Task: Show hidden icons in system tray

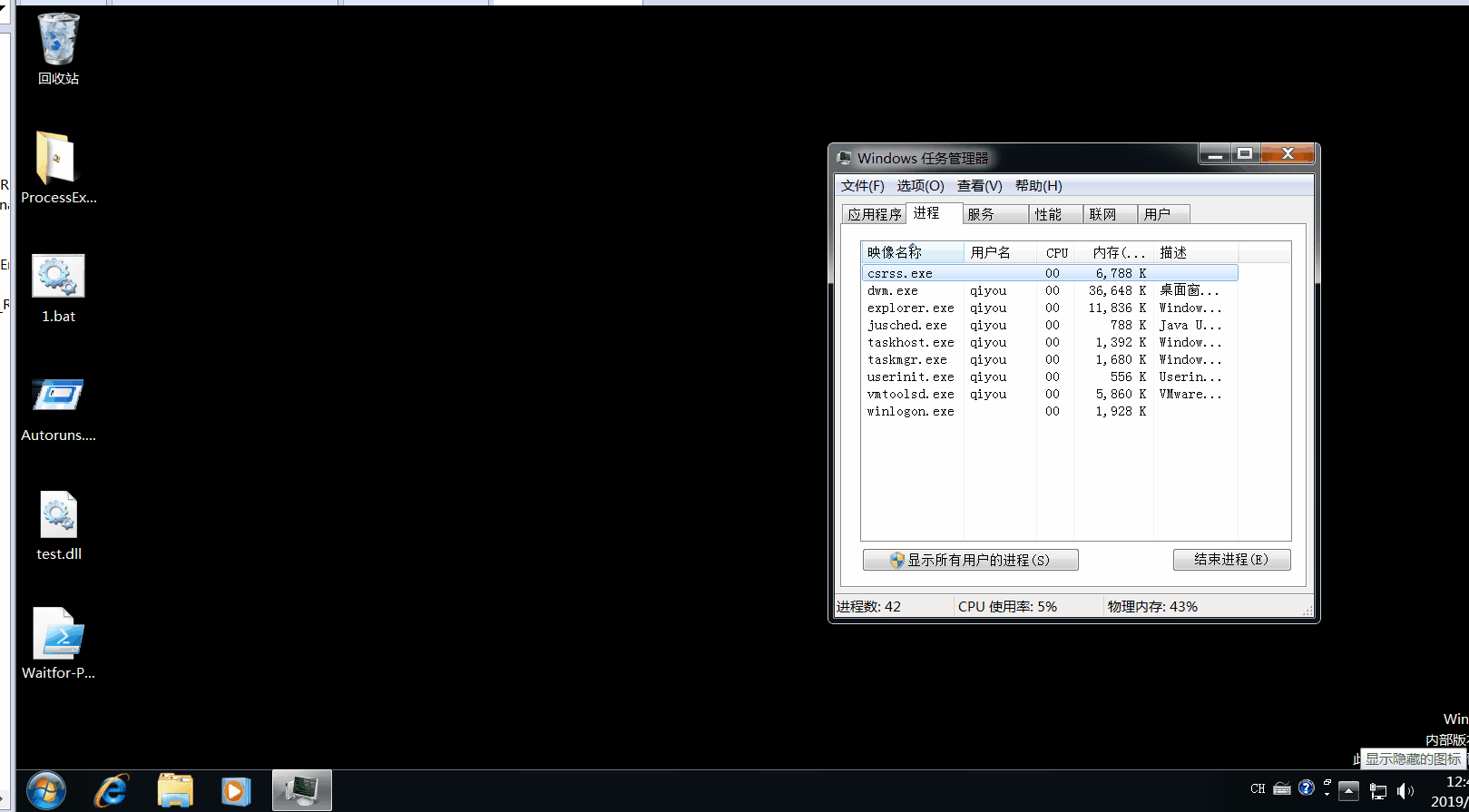Action: 1348,791
